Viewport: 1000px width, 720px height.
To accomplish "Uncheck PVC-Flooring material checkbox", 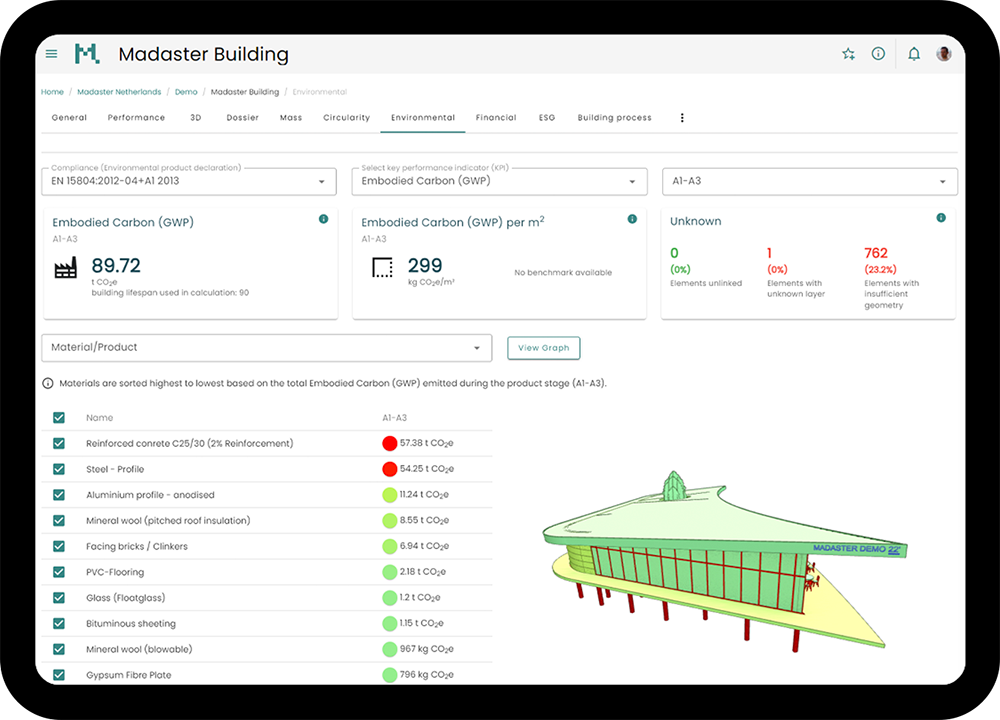I will coord(59,572).
